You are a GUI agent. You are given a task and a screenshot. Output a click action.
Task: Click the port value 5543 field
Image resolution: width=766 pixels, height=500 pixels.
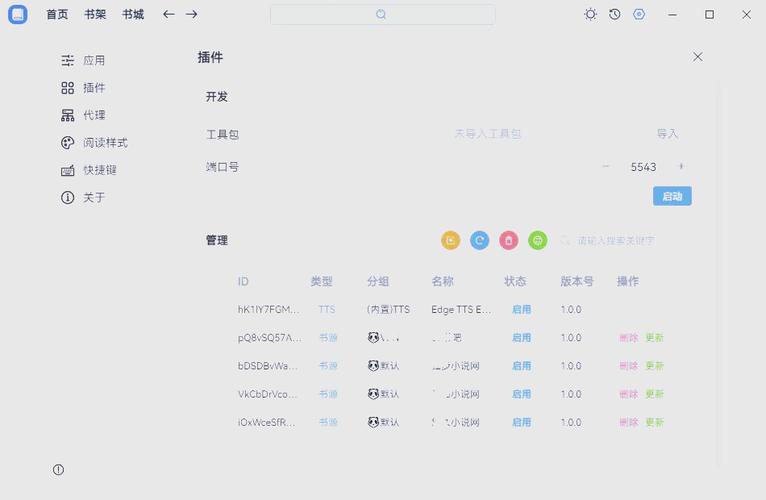pyautogui.click(x=643, y=167)
